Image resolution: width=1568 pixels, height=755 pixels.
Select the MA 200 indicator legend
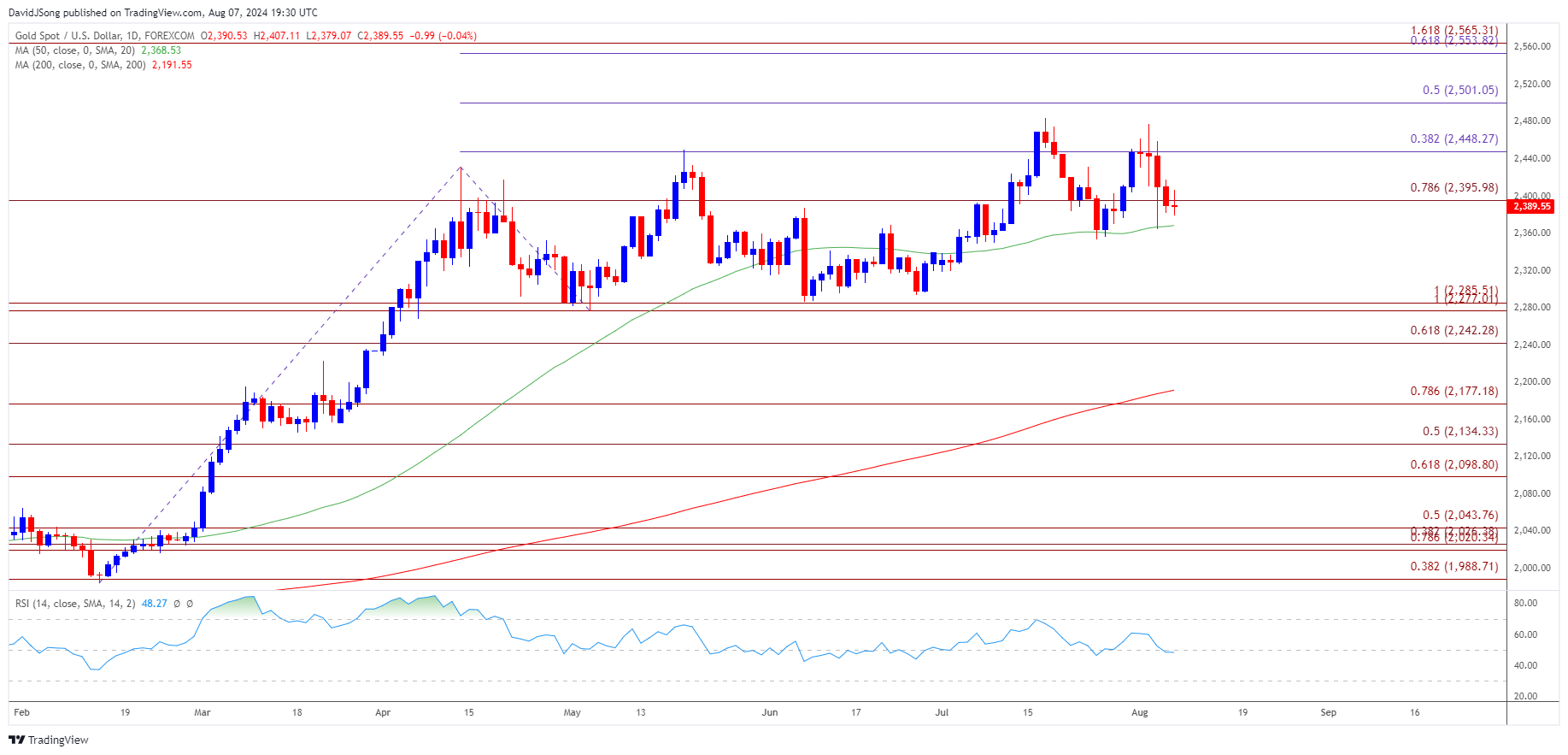(x=80, y=65)
